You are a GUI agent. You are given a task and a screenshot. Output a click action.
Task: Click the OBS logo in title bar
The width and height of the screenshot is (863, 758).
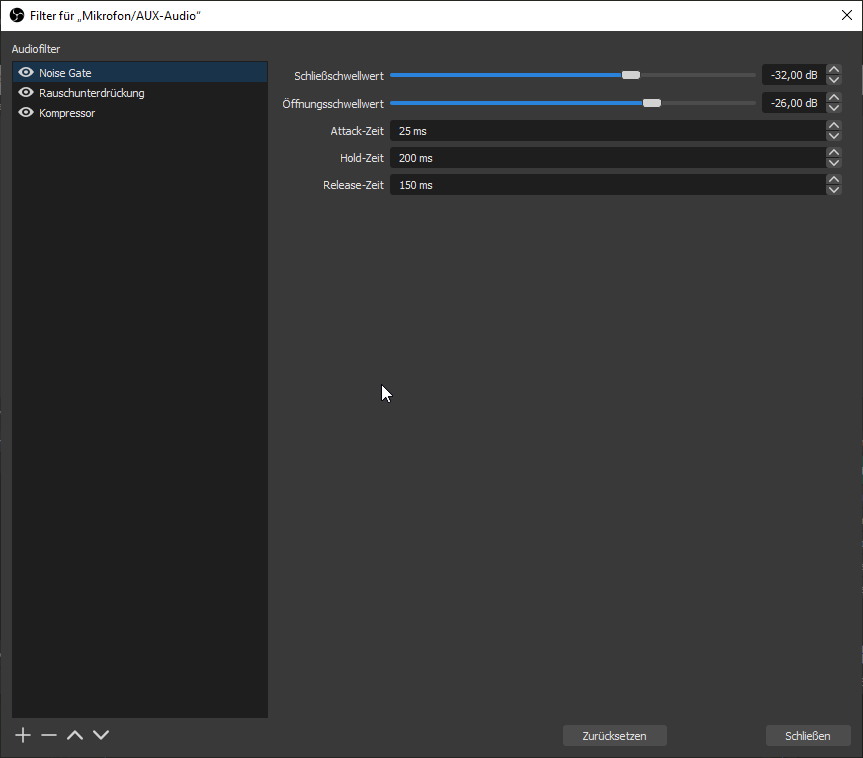(16, 15)
